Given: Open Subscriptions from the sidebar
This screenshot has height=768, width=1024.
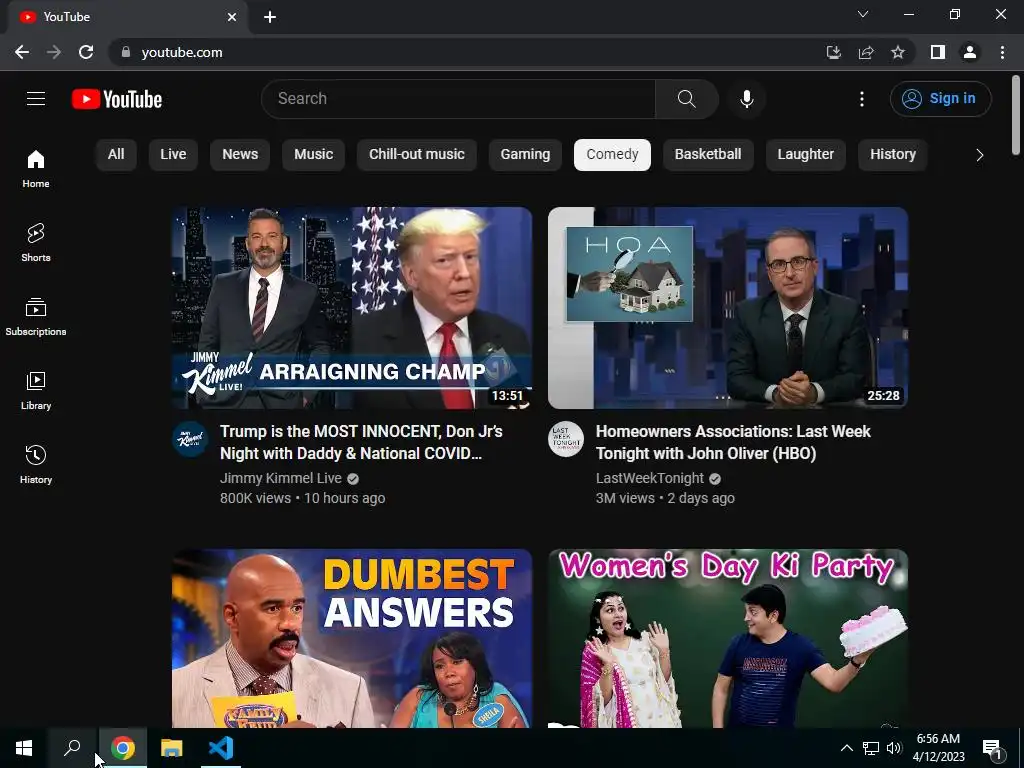Looking at the screenshot, I should point(36,317).
